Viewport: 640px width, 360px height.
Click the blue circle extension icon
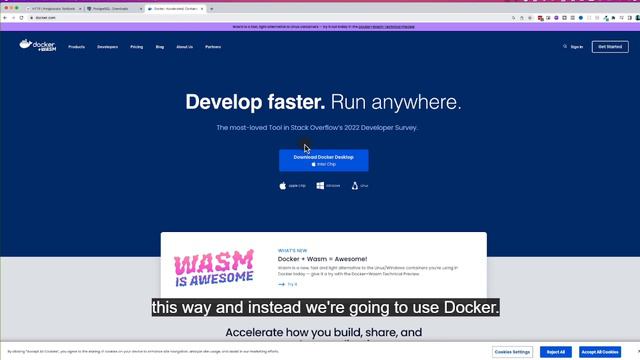(580, 18)
